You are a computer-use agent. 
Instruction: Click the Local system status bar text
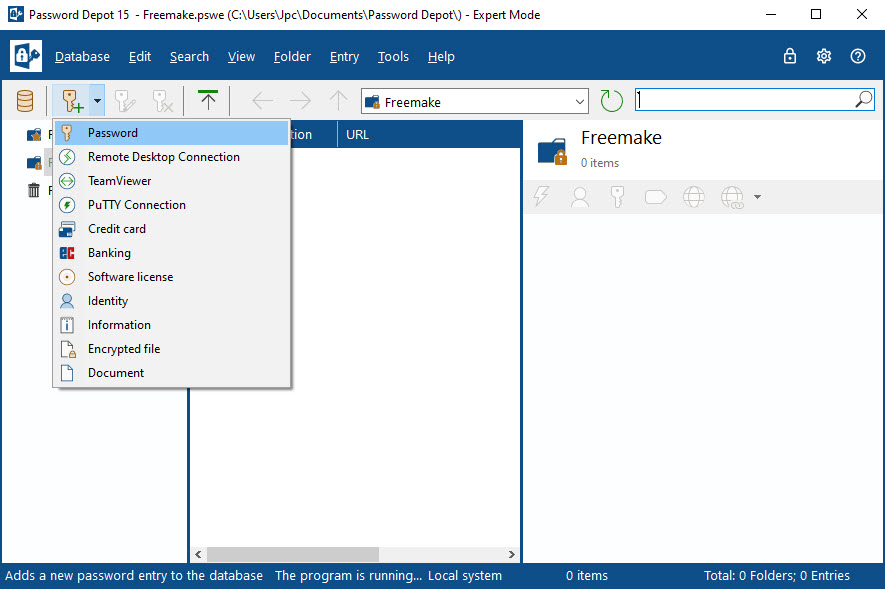pyautogui.click(x=465, y=575)
